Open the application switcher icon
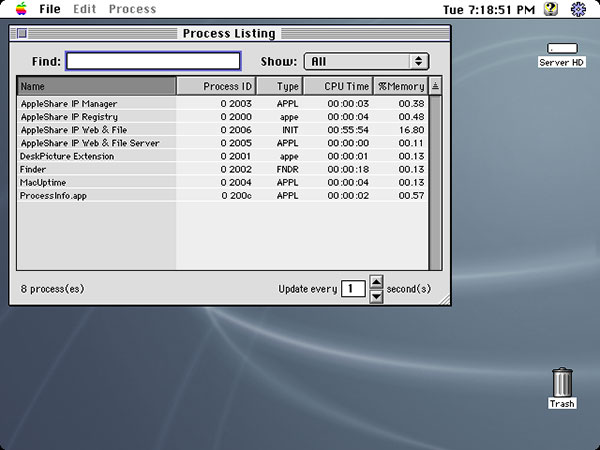The width and height of the screenshot is (600, 450). click(579, 9)
